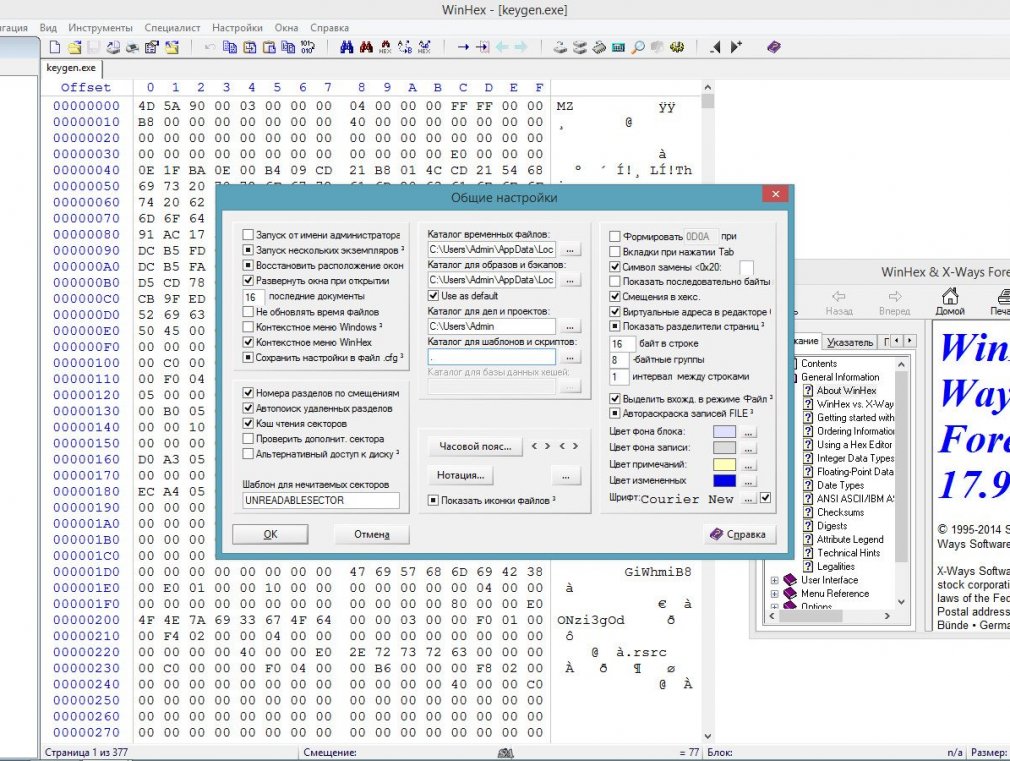
Task: Toggle Не обновлять время файлов checkbox
Action: click(x=248, y=311)
